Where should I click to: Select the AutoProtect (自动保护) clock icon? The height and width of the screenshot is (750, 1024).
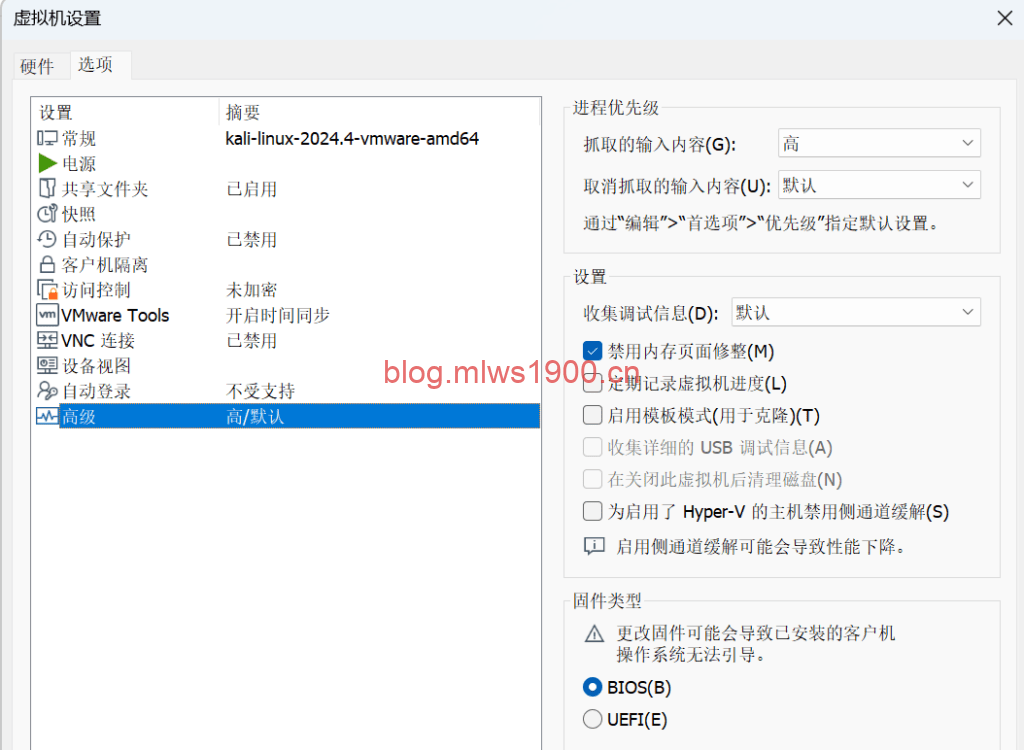click(x=47, y=240)
